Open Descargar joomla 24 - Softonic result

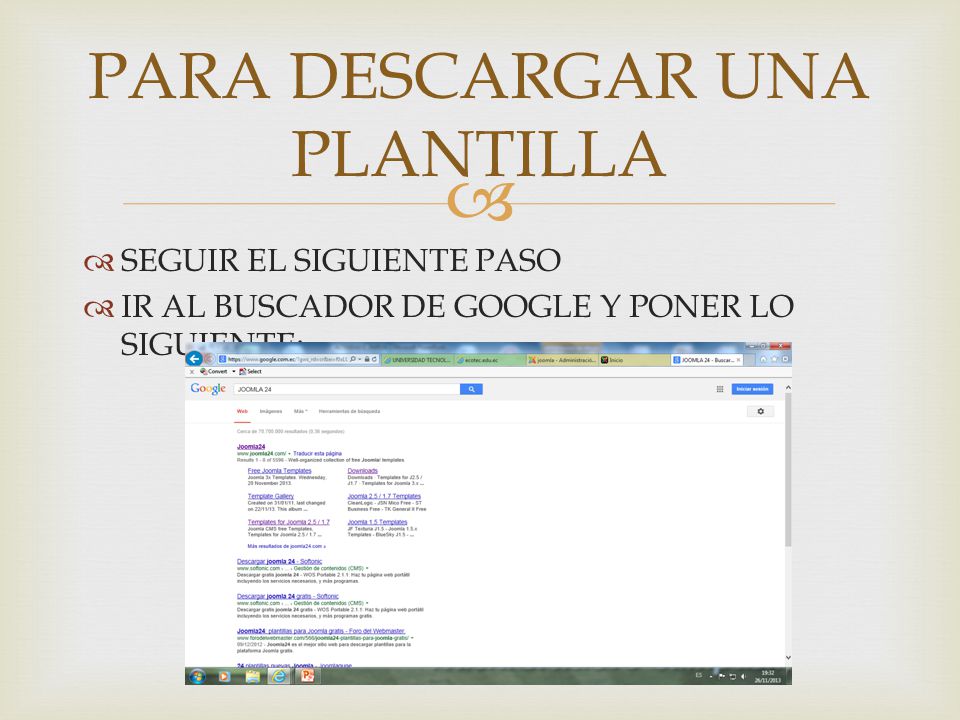[x=279, y=561]
